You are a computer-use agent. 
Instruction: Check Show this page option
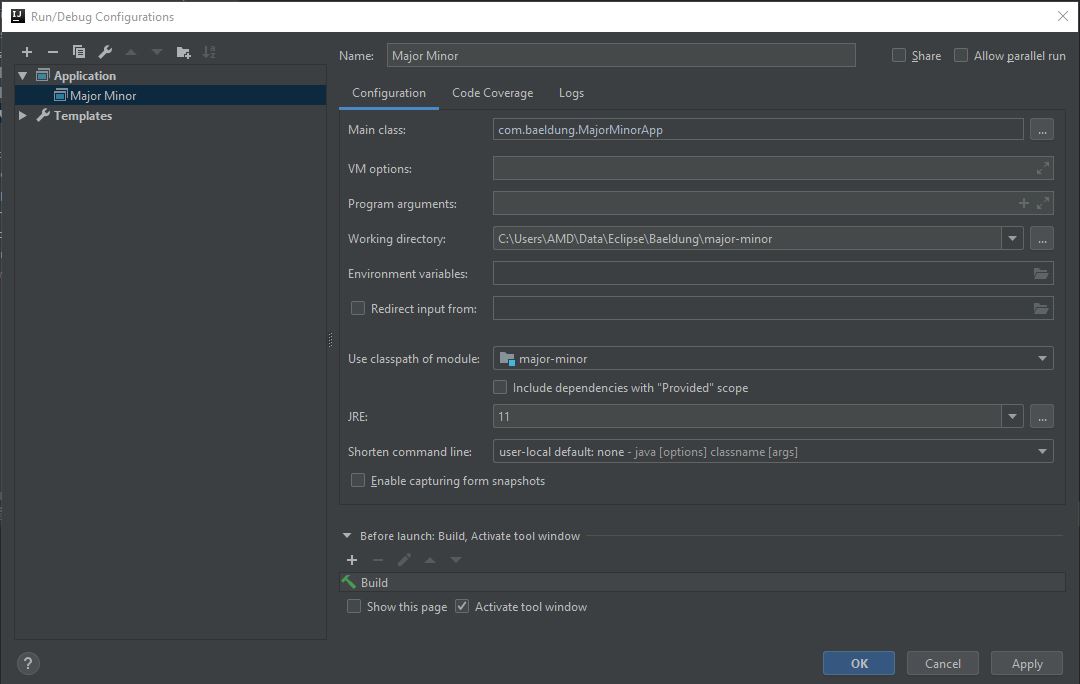[x=353, y=606]
